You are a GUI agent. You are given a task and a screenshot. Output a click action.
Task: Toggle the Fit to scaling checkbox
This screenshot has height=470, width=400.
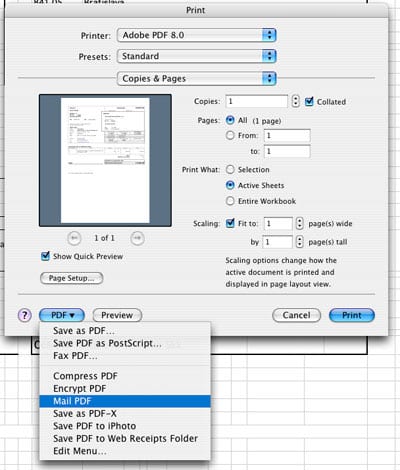click(230, 223)
